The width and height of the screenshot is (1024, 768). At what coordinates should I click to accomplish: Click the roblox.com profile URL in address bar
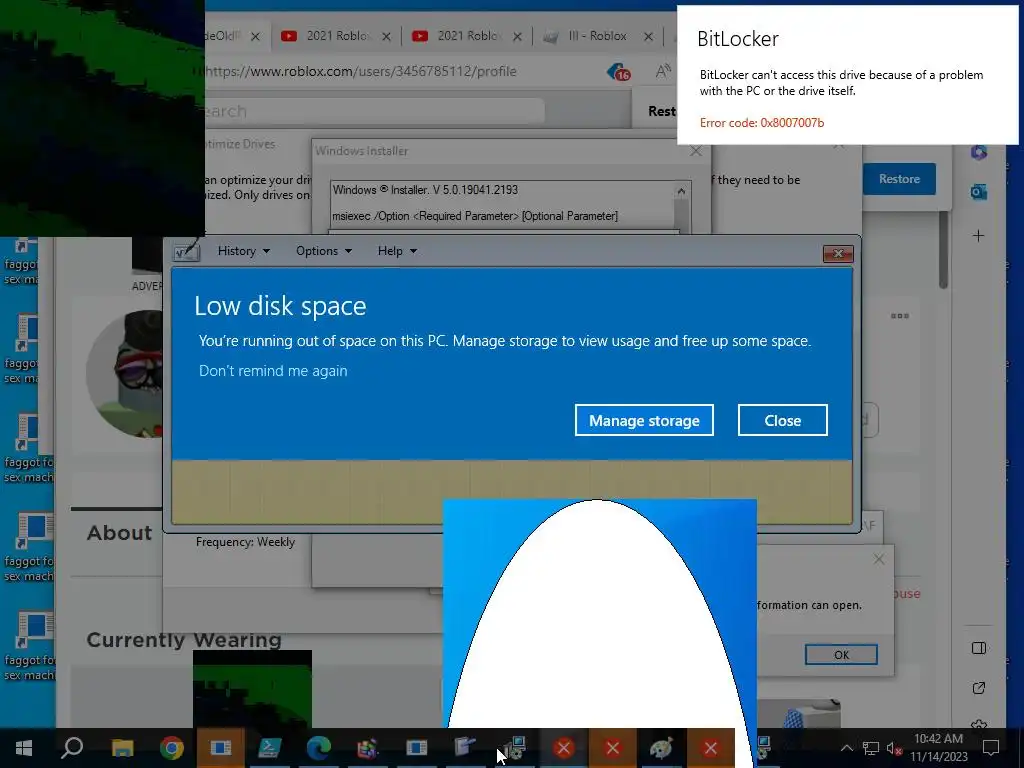point(361,71)
